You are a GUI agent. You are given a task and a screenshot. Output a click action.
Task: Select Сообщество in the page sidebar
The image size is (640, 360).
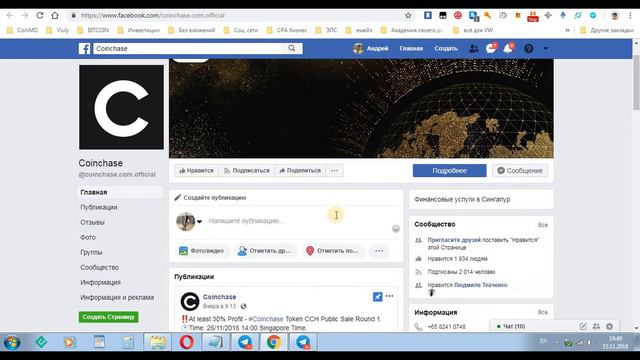[x=100, y=267]
